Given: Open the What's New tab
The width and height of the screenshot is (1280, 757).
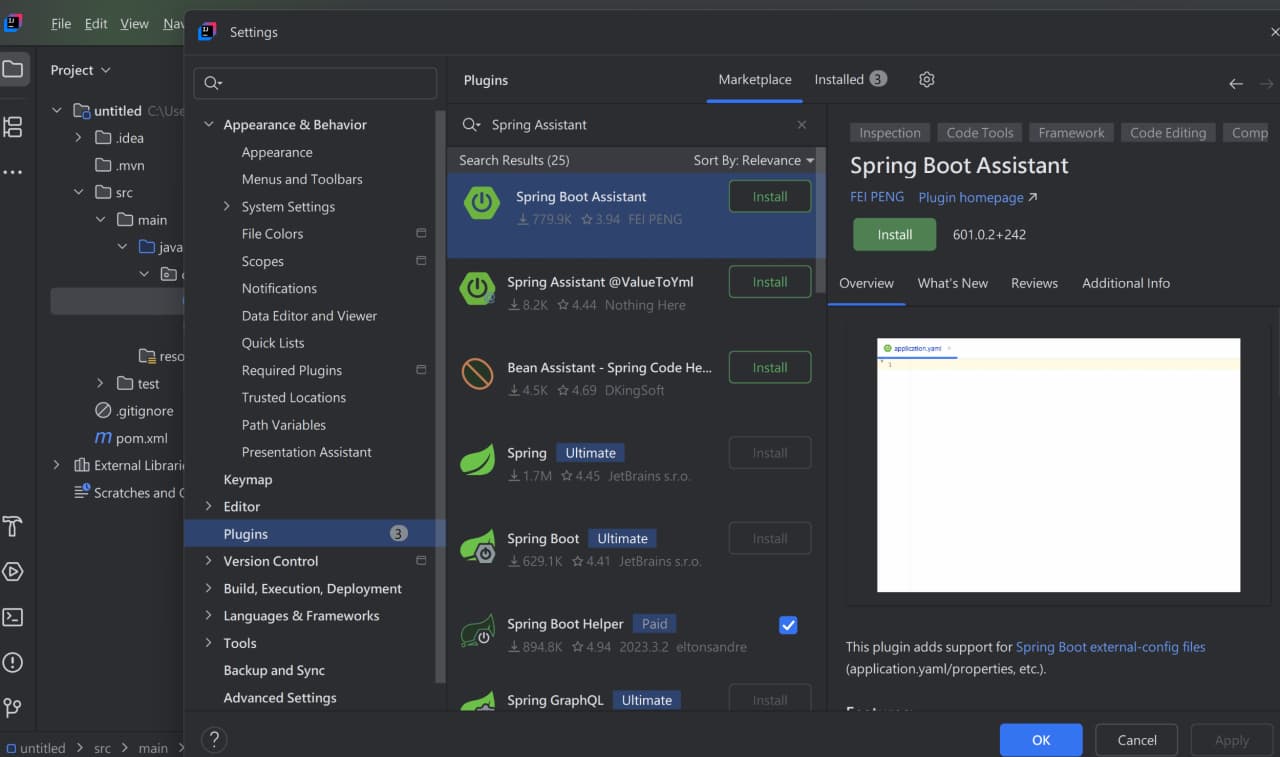Looking at the screenshot, I should (953, 283).
